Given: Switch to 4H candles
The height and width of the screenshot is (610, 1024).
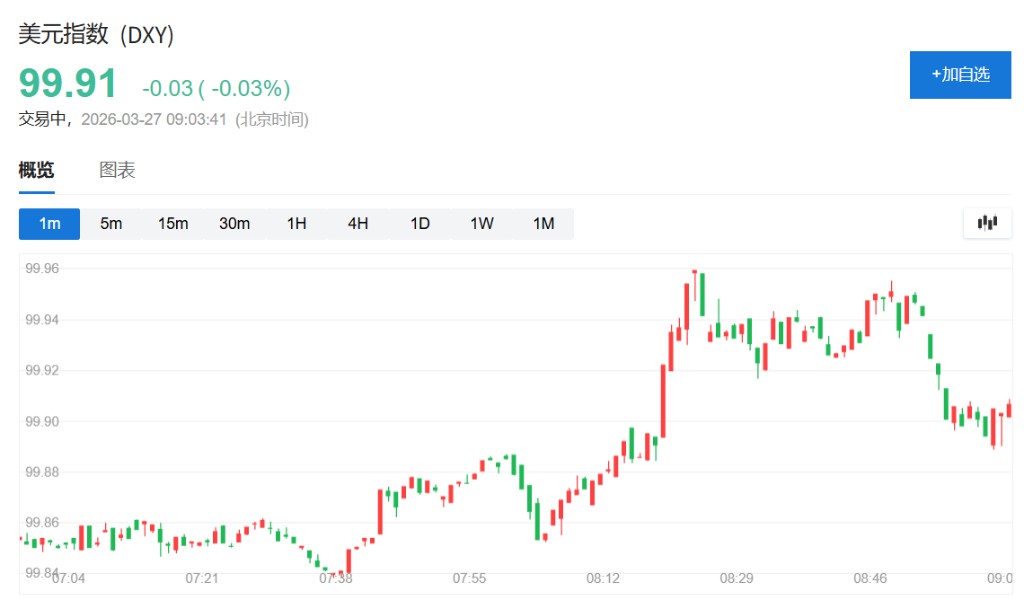Looking at the screenshot, I should click(358, 223).
